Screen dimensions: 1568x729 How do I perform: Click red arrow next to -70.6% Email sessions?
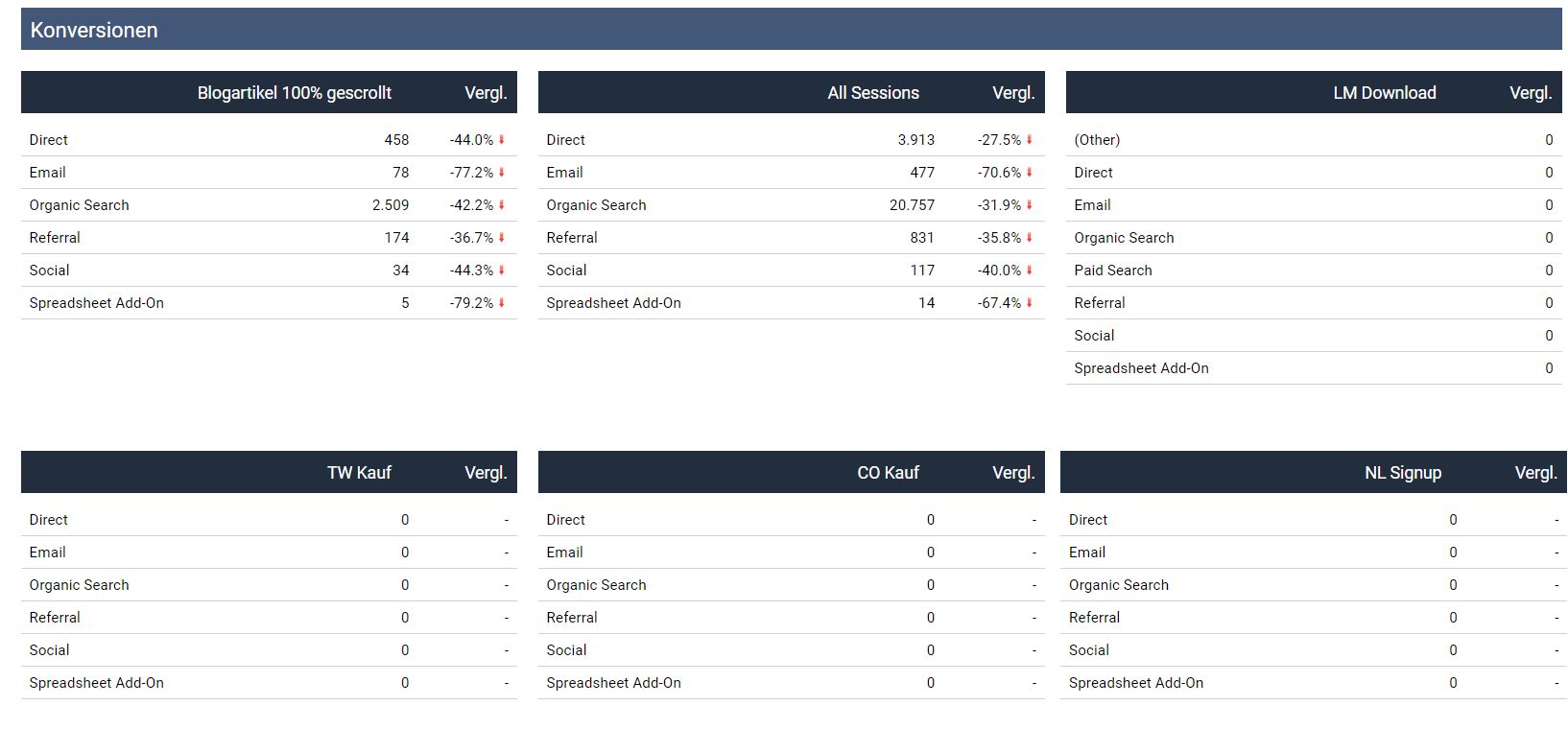(x=1029, y=173)
